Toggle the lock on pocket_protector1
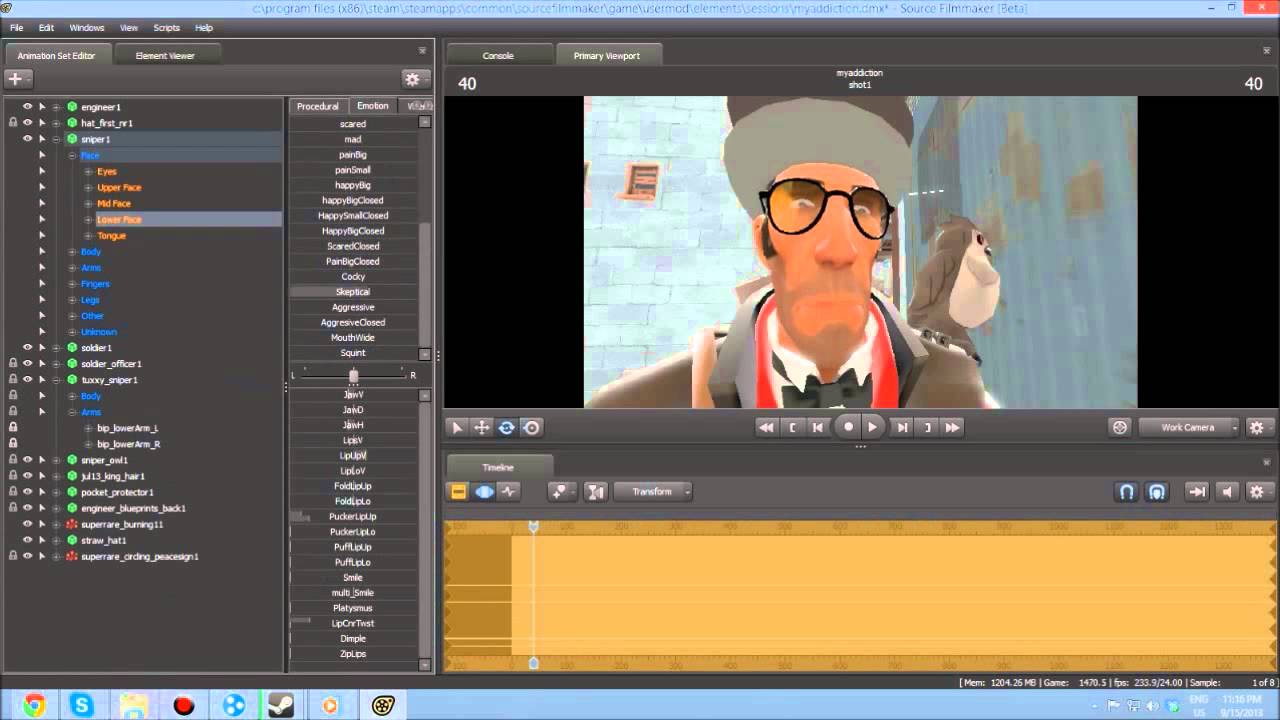 (13, 492)
